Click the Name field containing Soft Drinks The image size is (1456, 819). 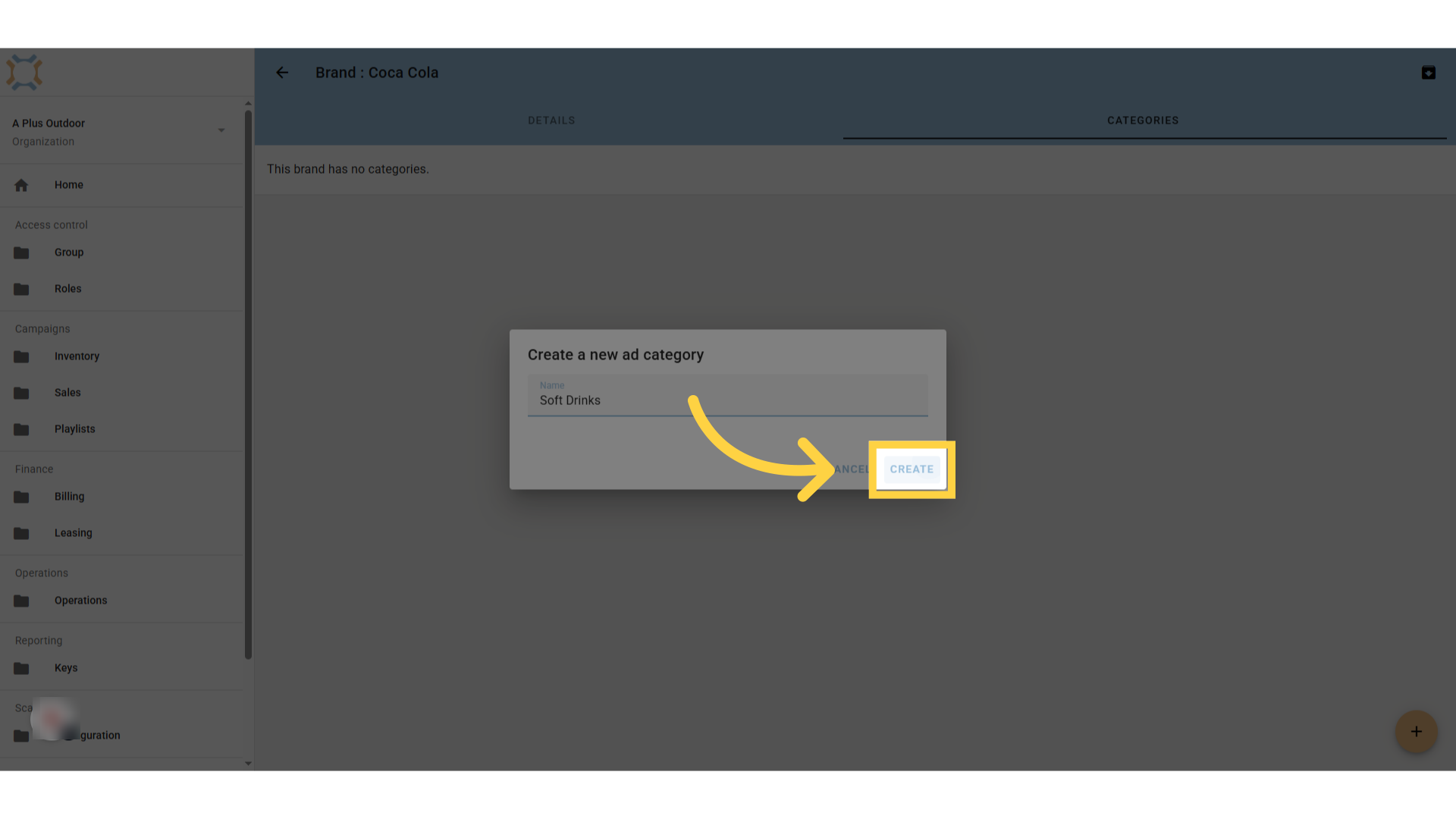727,395
